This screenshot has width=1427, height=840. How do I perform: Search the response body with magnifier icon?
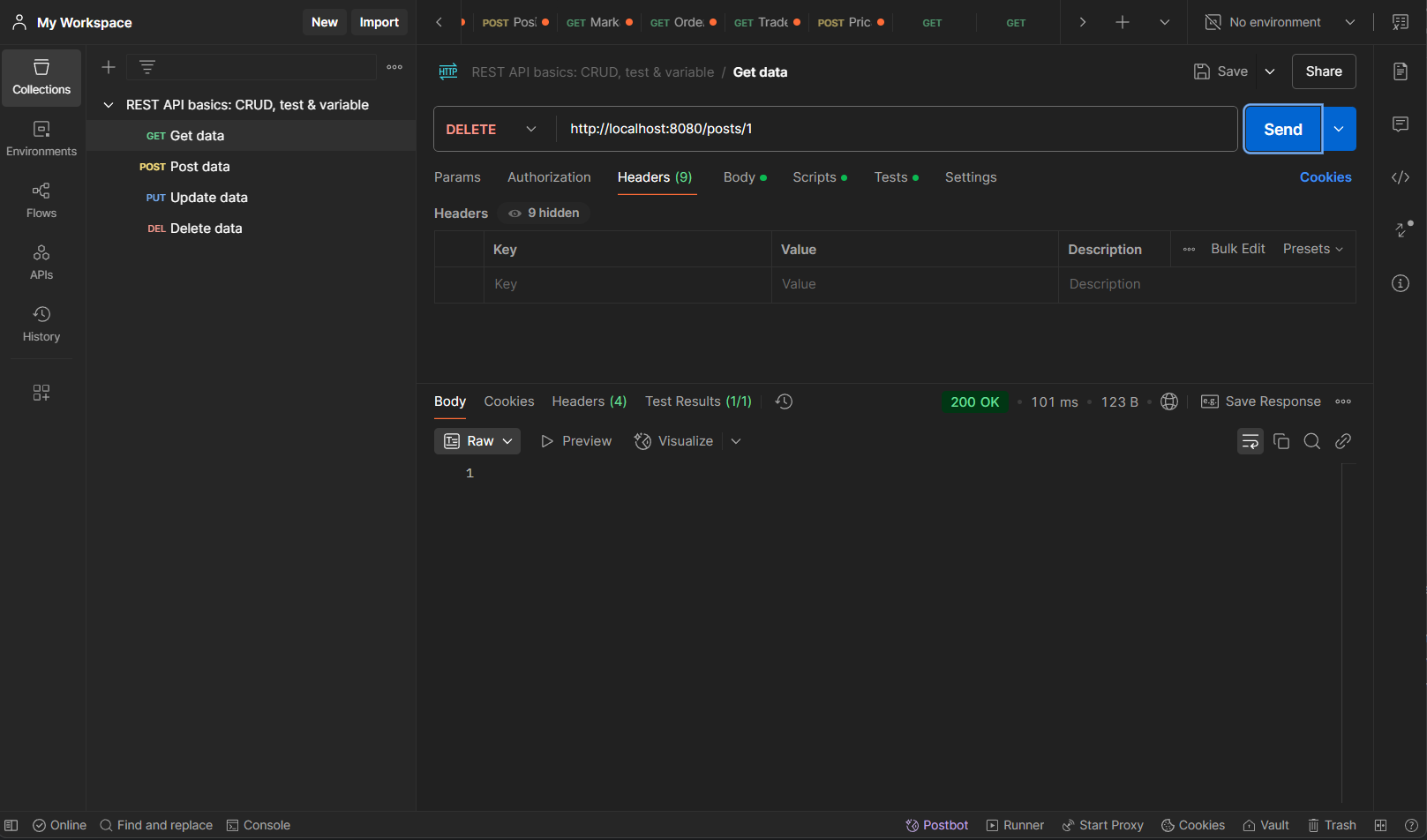tap(1312, 441)
